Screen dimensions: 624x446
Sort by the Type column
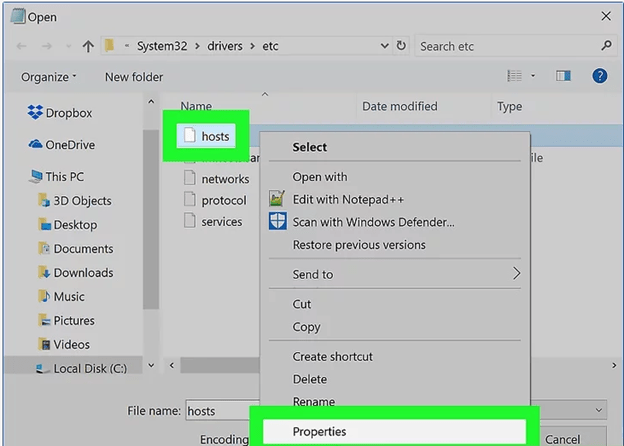[x=509, y=107]
